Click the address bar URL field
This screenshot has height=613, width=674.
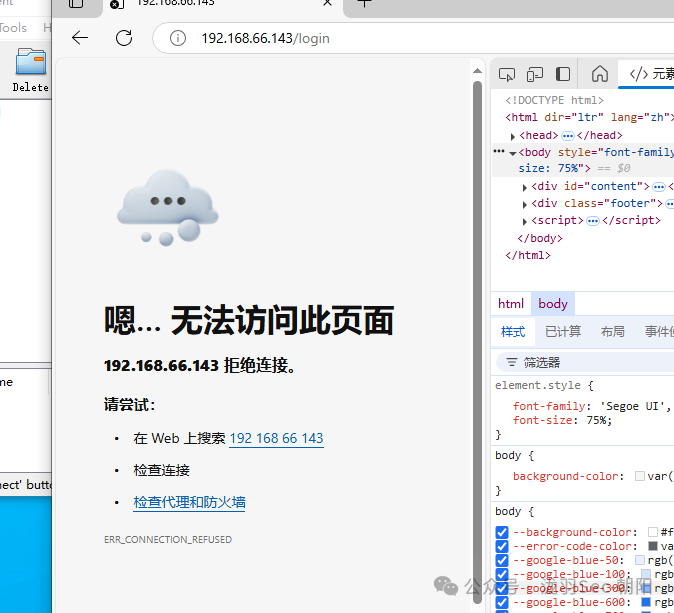(413, 38)
